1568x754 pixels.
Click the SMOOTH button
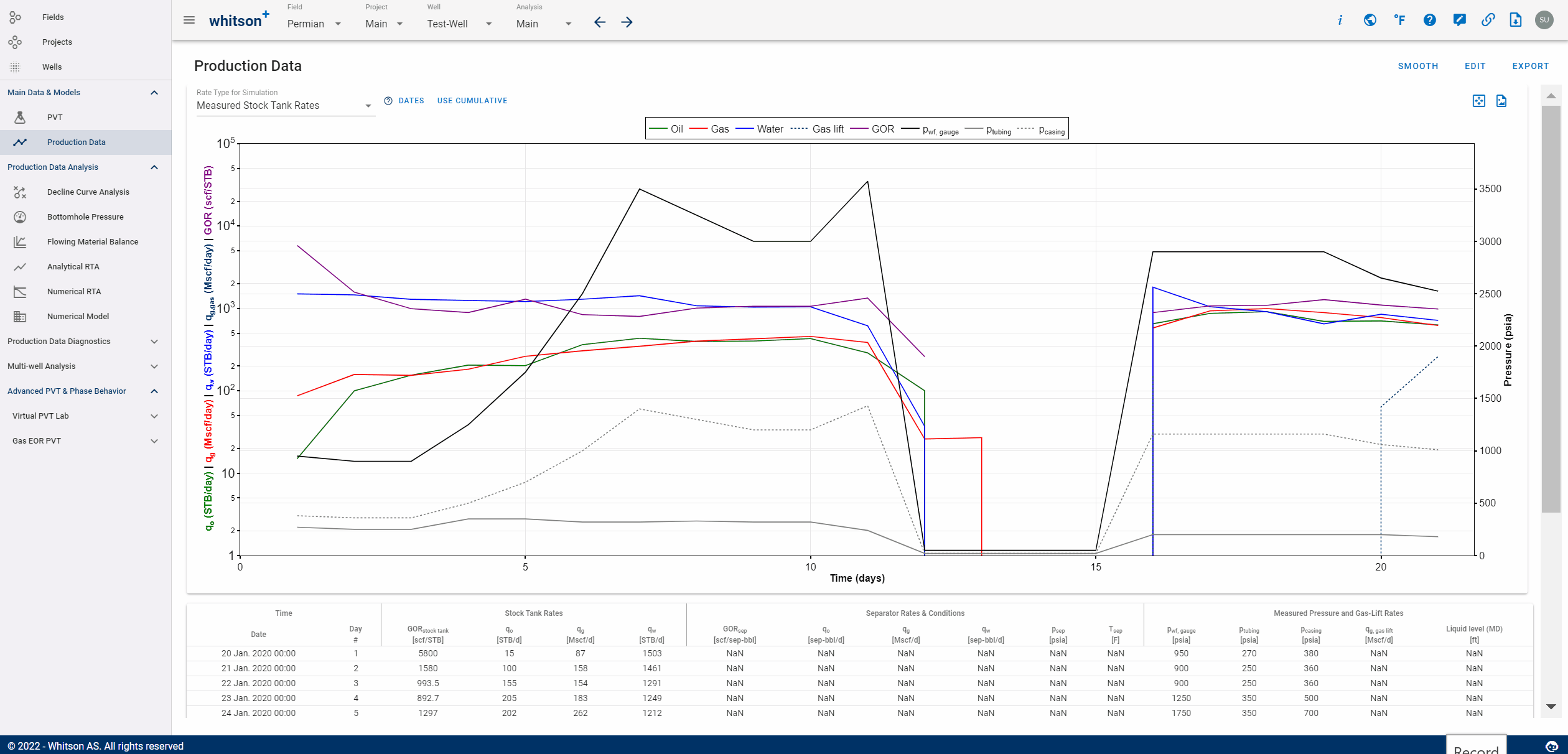point(1418,66)
